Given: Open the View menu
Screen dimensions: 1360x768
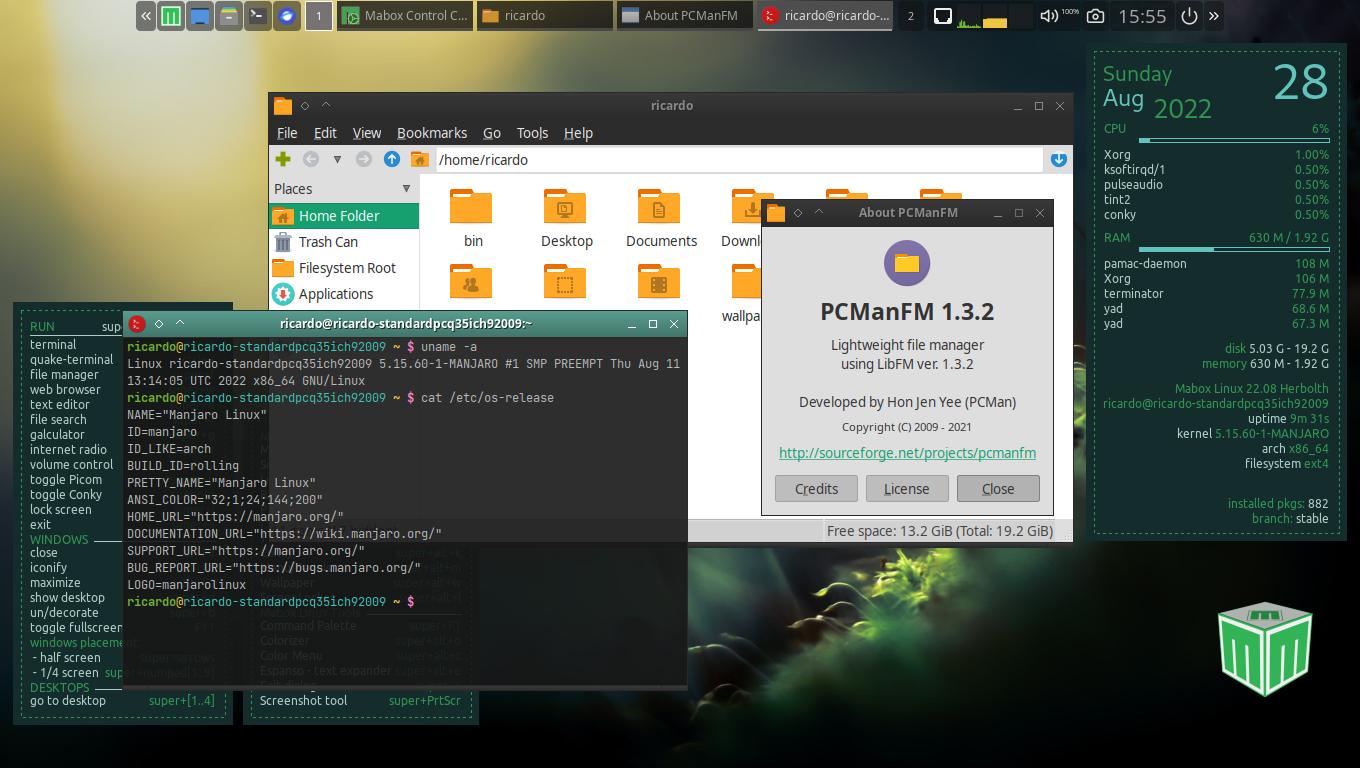Looking at the screenshot, I should coord(367,133).
